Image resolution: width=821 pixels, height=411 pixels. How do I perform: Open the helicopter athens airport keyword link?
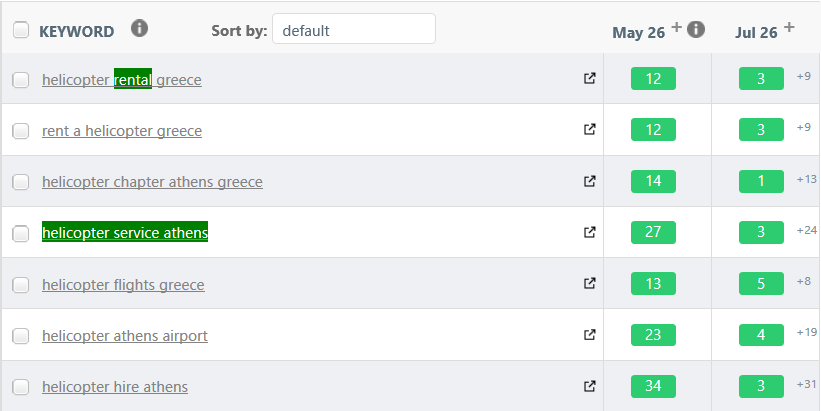(x=125, y=336)
